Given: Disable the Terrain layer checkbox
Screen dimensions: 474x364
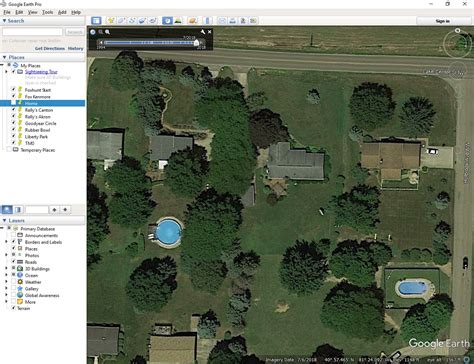Looking at the screenshot, I should coord(13,308).
